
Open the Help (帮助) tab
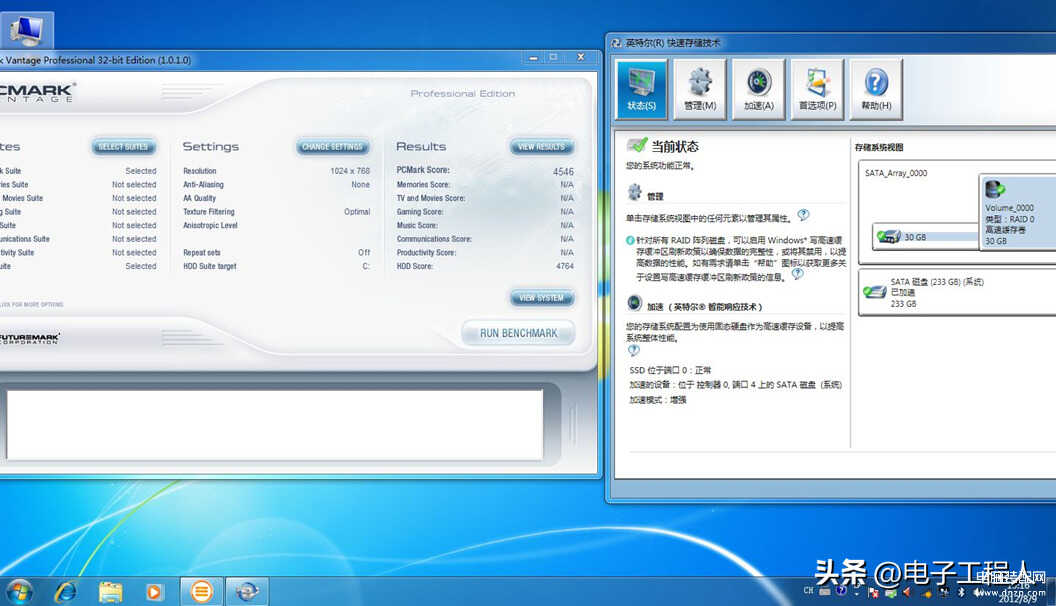coord(876,89)
